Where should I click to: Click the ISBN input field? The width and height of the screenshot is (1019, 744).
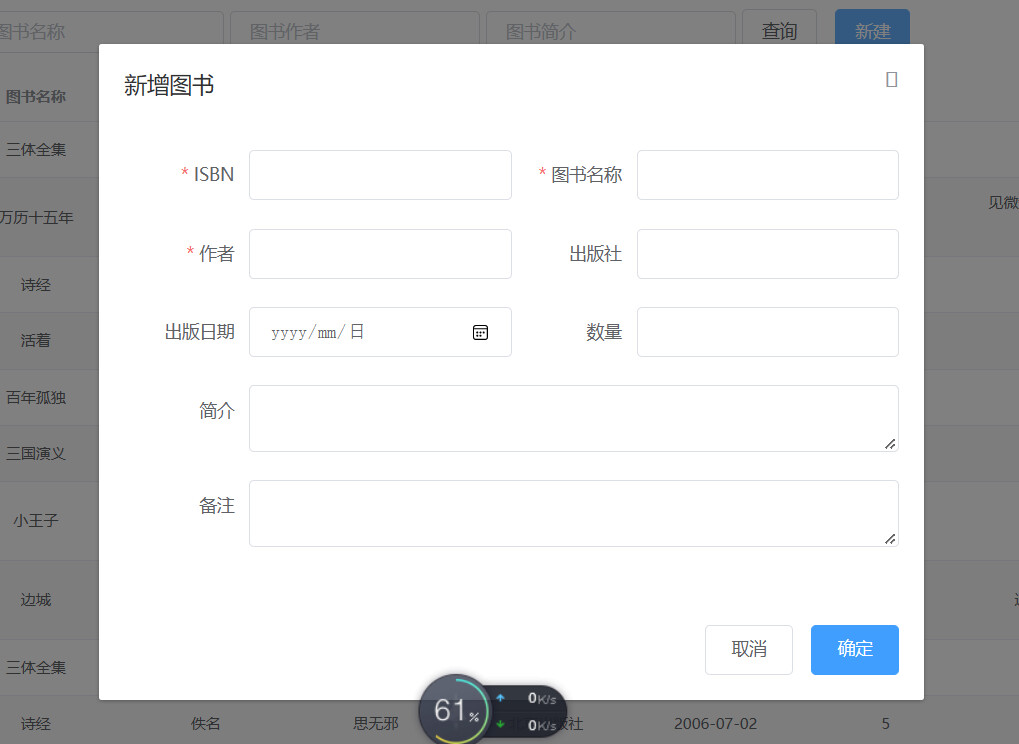point(380,175)
